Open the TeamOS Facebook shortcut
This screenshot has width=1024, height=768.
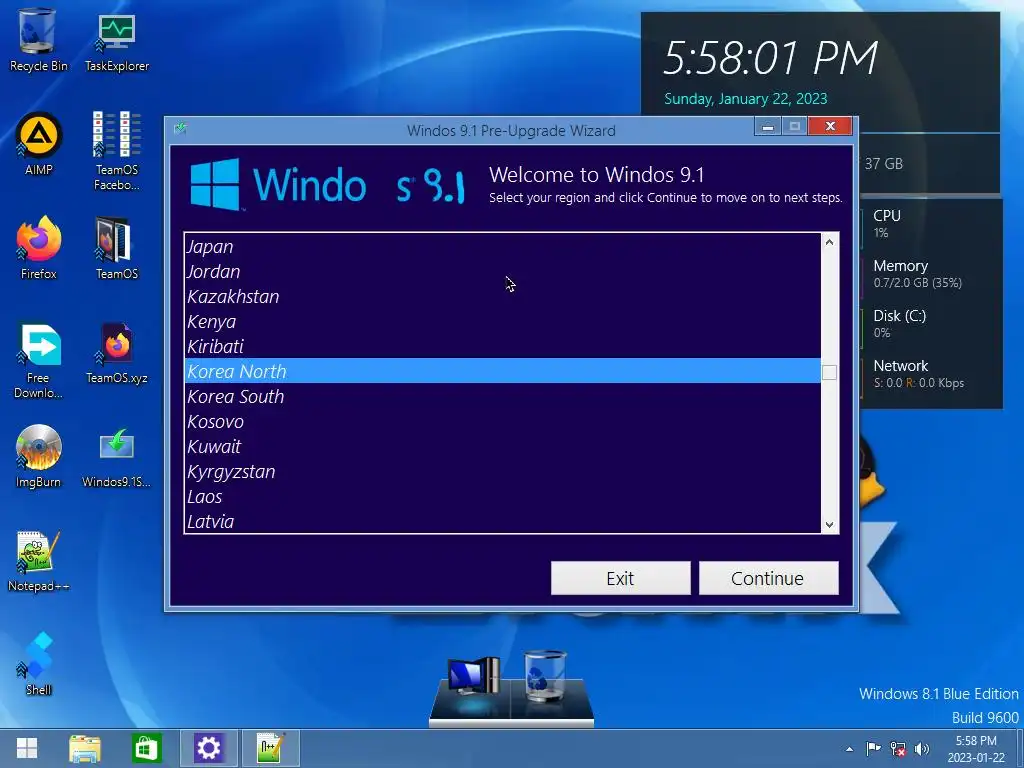tap(117, 151)
